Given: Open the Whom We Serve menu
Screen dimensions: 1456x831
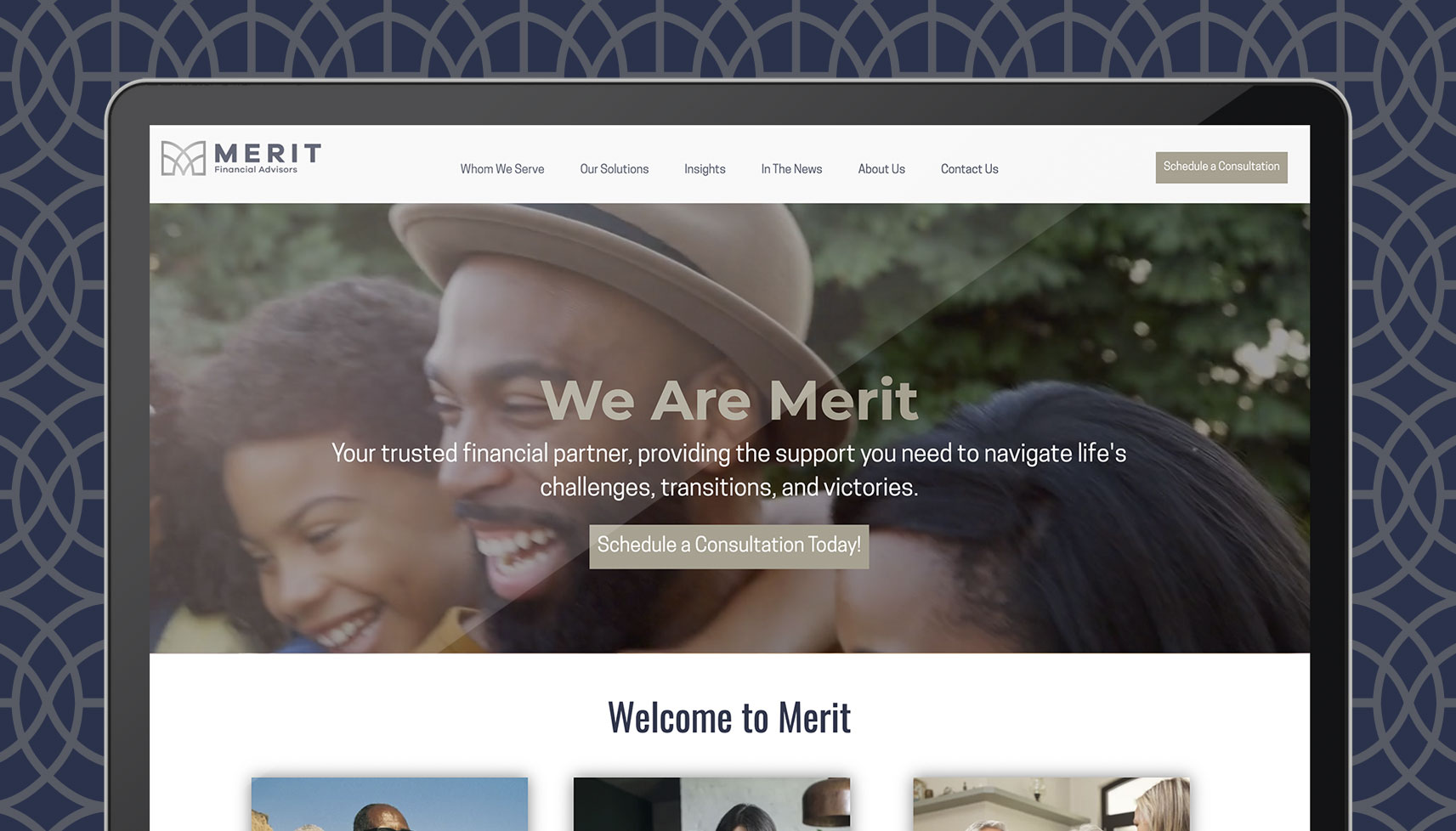Looking at the screenshot, I should tap(502, 169).
